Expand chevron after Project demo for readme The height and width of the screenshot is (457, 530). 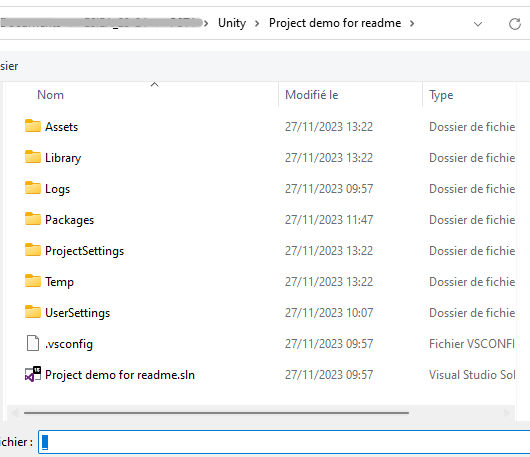pyautogui.click(x=412, y=24)
